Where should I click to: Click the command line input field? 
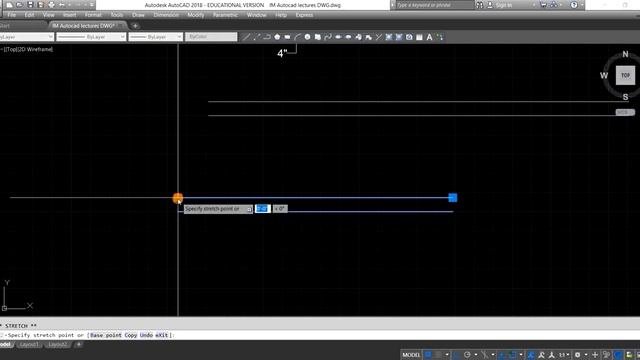(x=320, y=335)
